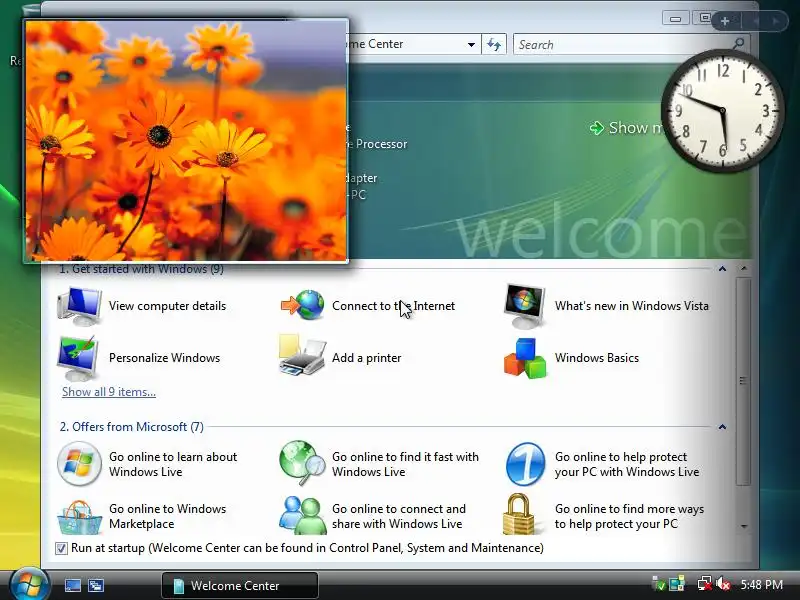Viewport: 800px width, 600px height.
Task: Click the security shield tray icon
Action: tap(659, 584)
